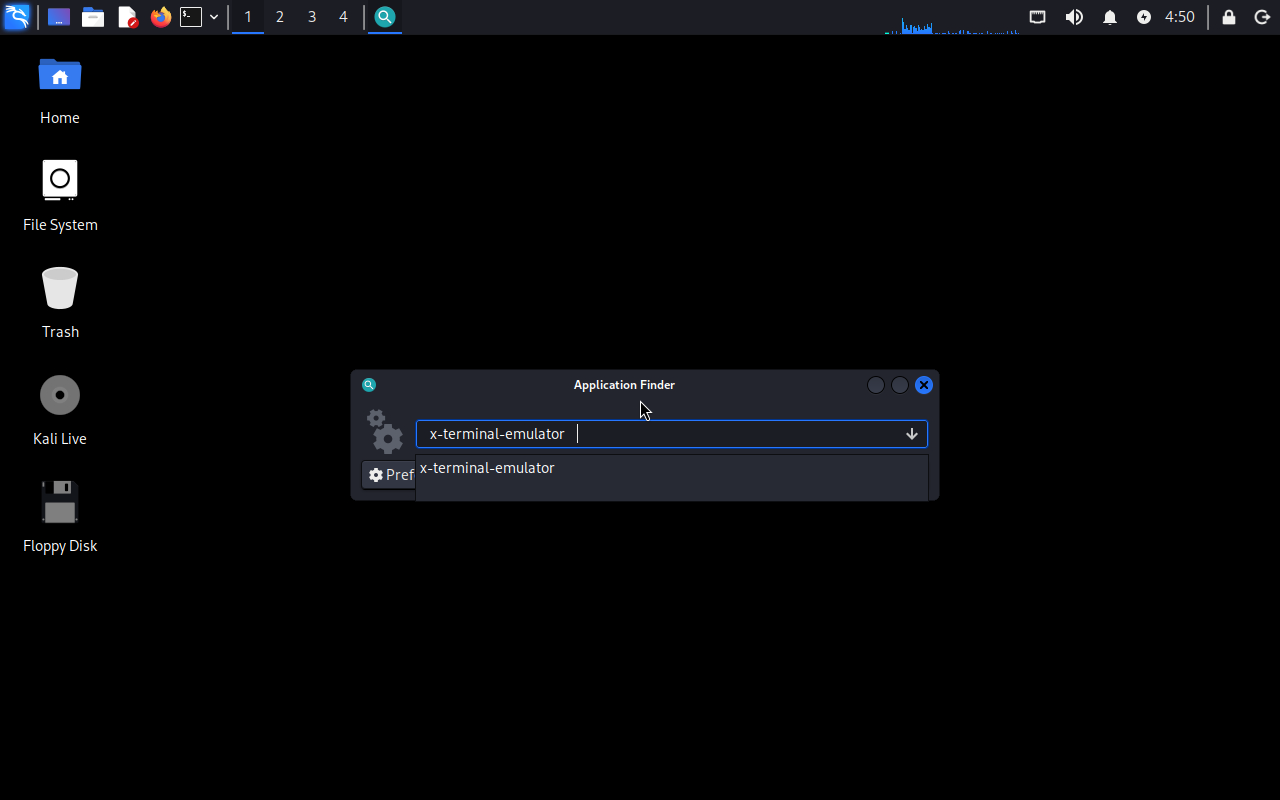The image size is (1280, 800).
Task: Switch to workspace 4
Action: tap(343, 17)
